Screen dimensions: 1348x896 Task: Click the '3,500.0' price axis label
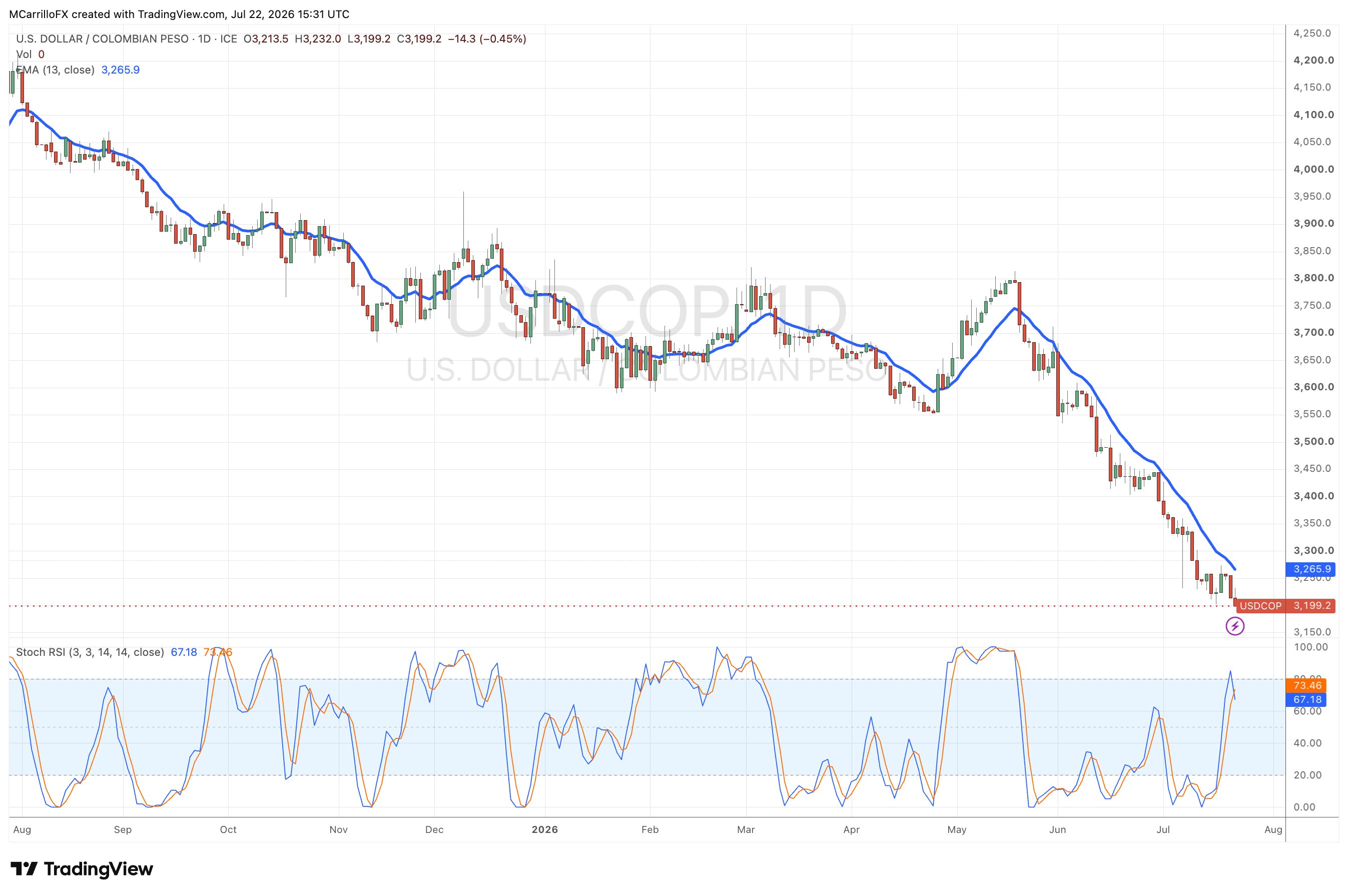1313,442
